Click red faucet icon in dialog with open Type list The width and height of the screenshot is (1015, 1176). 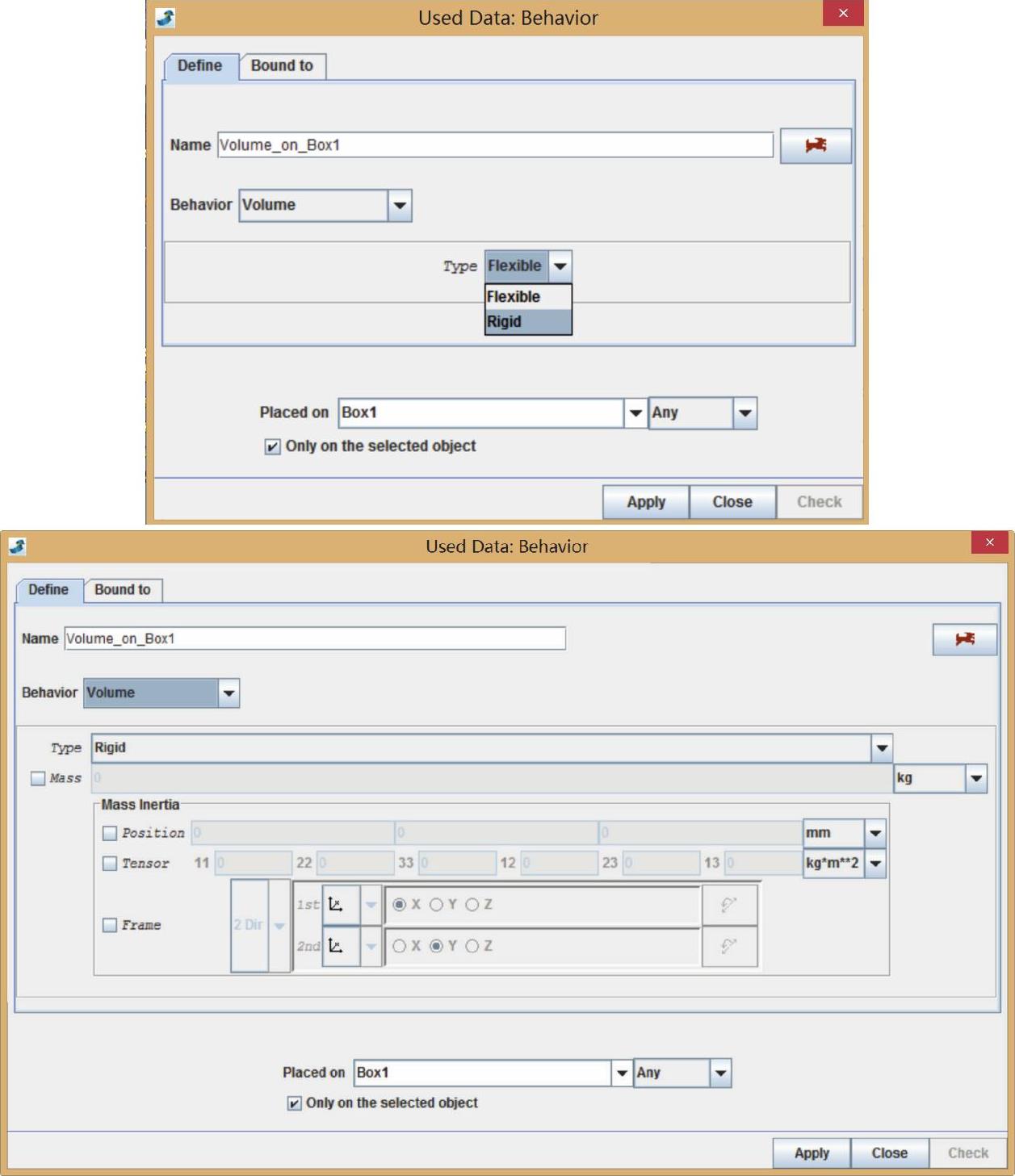(x=815, y=146)
